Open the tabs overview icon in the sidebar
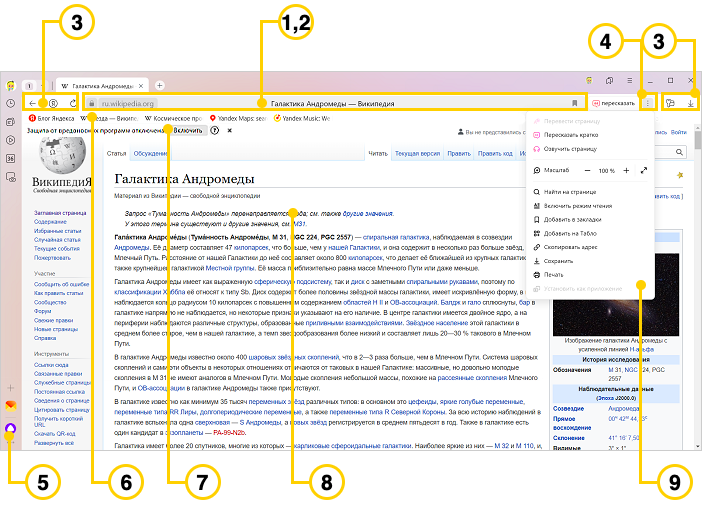703x506 pixels. (x=11, y=122)
